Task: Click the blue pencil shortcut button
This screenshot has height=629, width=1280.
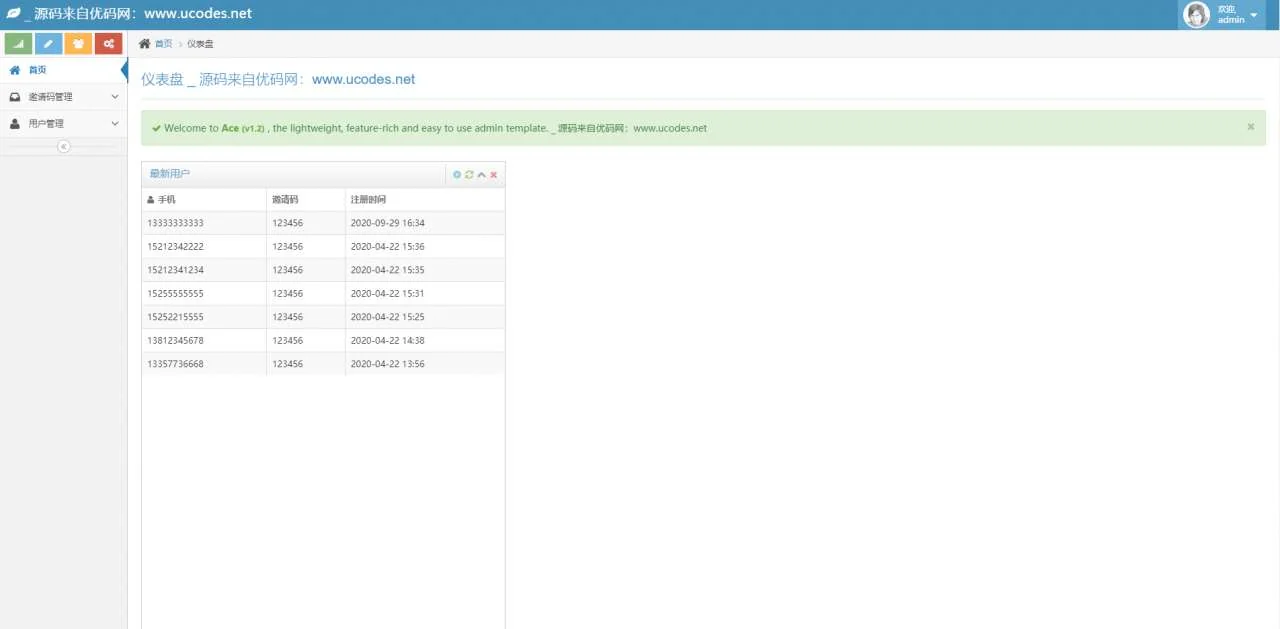Action: point(48,44)
